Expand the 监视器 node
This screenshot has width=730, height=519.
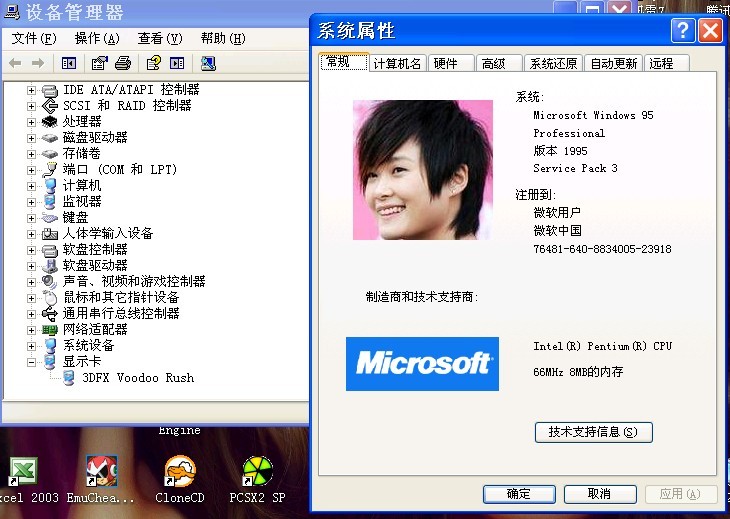coord(31,202)
